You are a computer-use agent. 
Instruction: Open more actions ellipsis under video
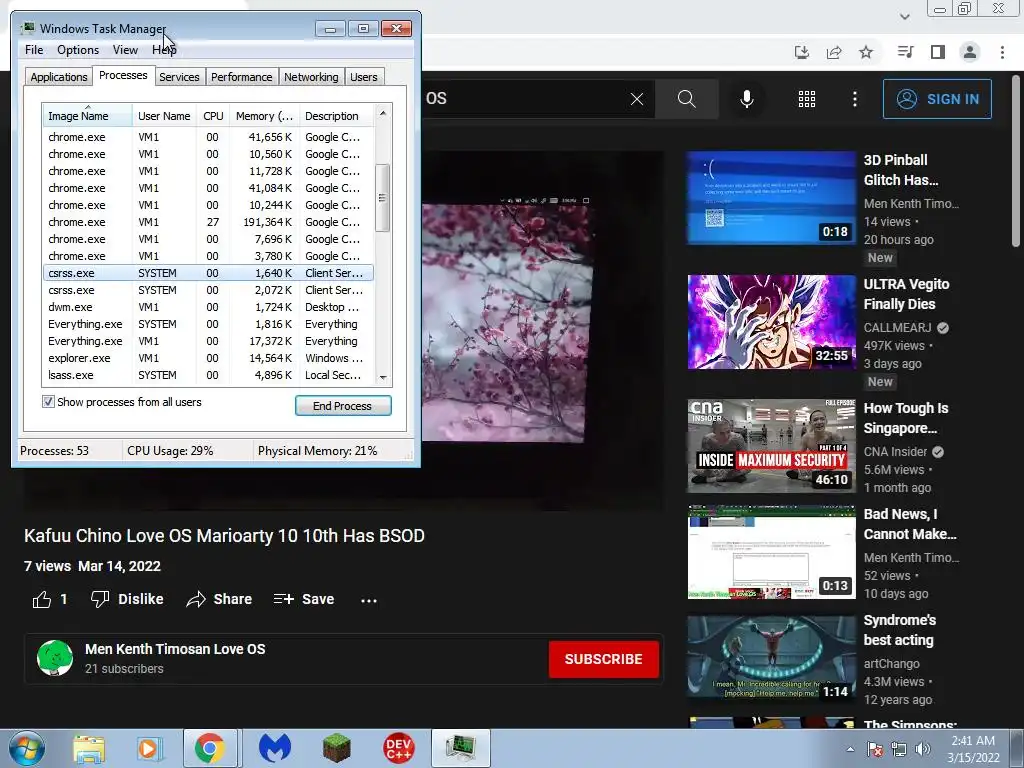pyautogui.click(x=369, y=600)
